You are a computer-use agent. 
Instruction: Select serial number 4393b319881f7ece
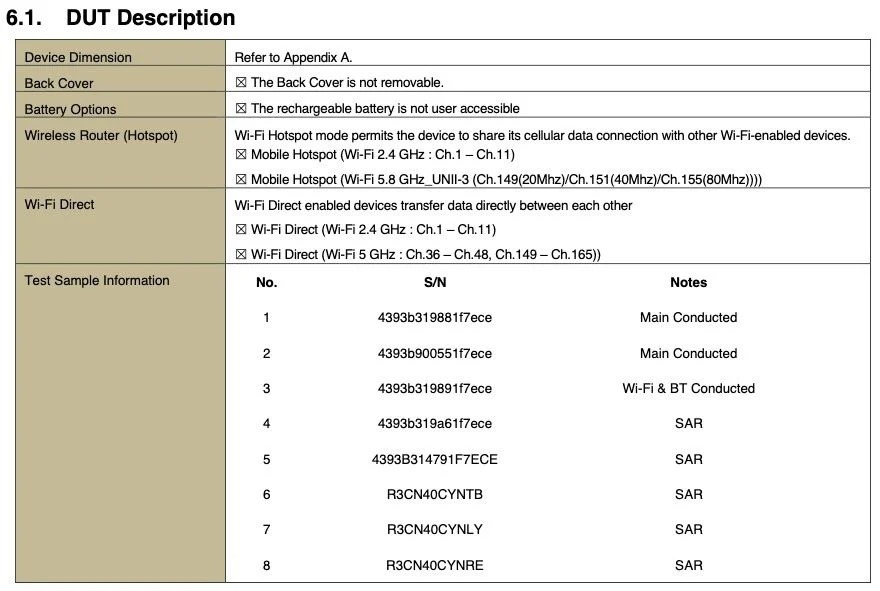click(434, 318)
